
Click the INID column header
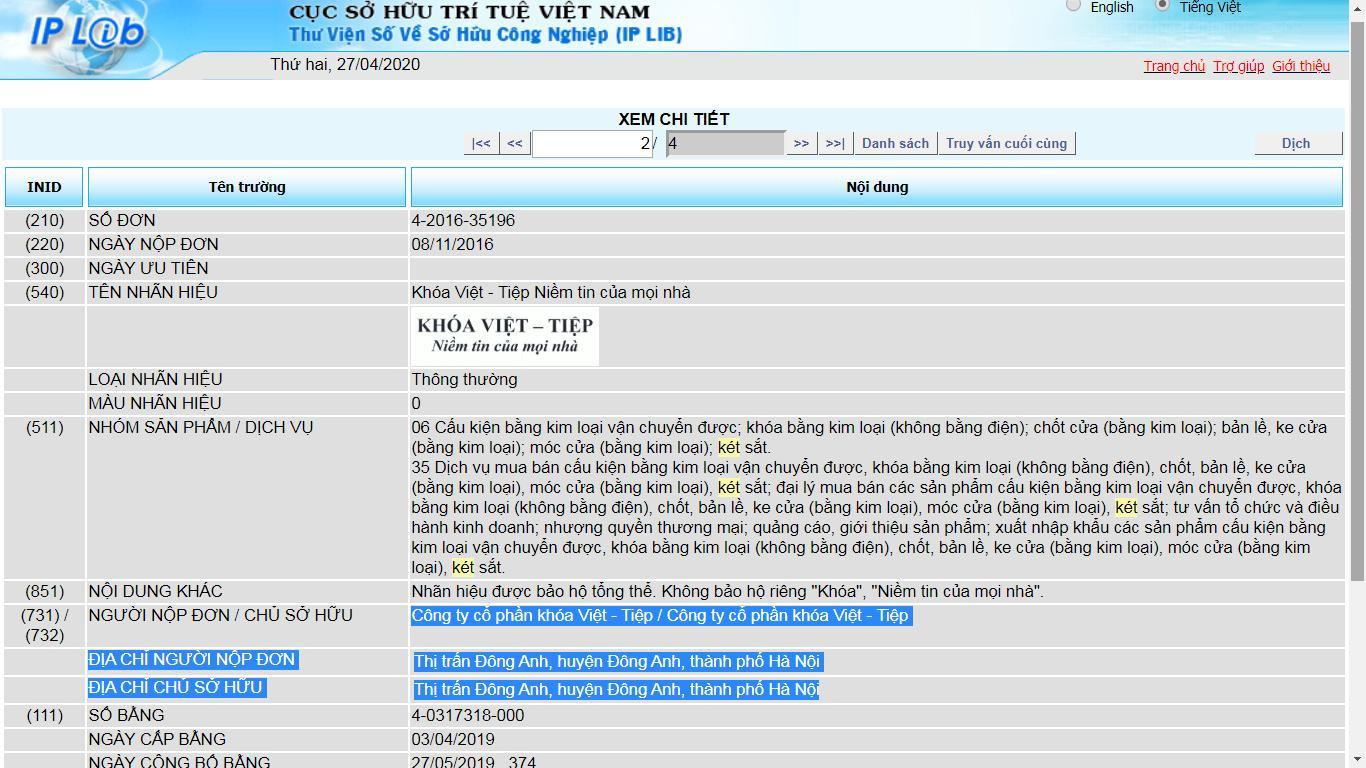point(44,187)
